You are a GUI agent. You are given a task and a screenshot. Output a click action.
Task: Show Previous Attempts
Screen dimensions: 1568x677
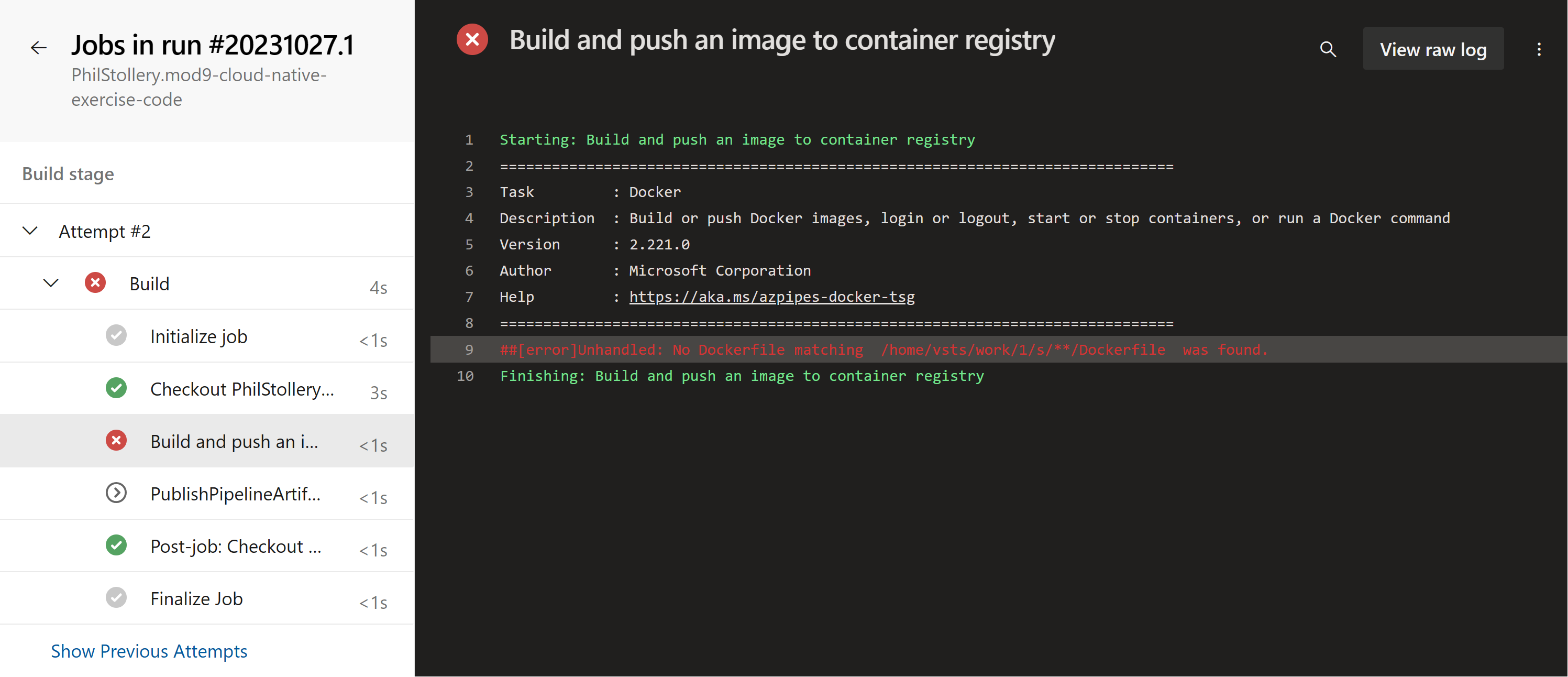tap(149, 651)
